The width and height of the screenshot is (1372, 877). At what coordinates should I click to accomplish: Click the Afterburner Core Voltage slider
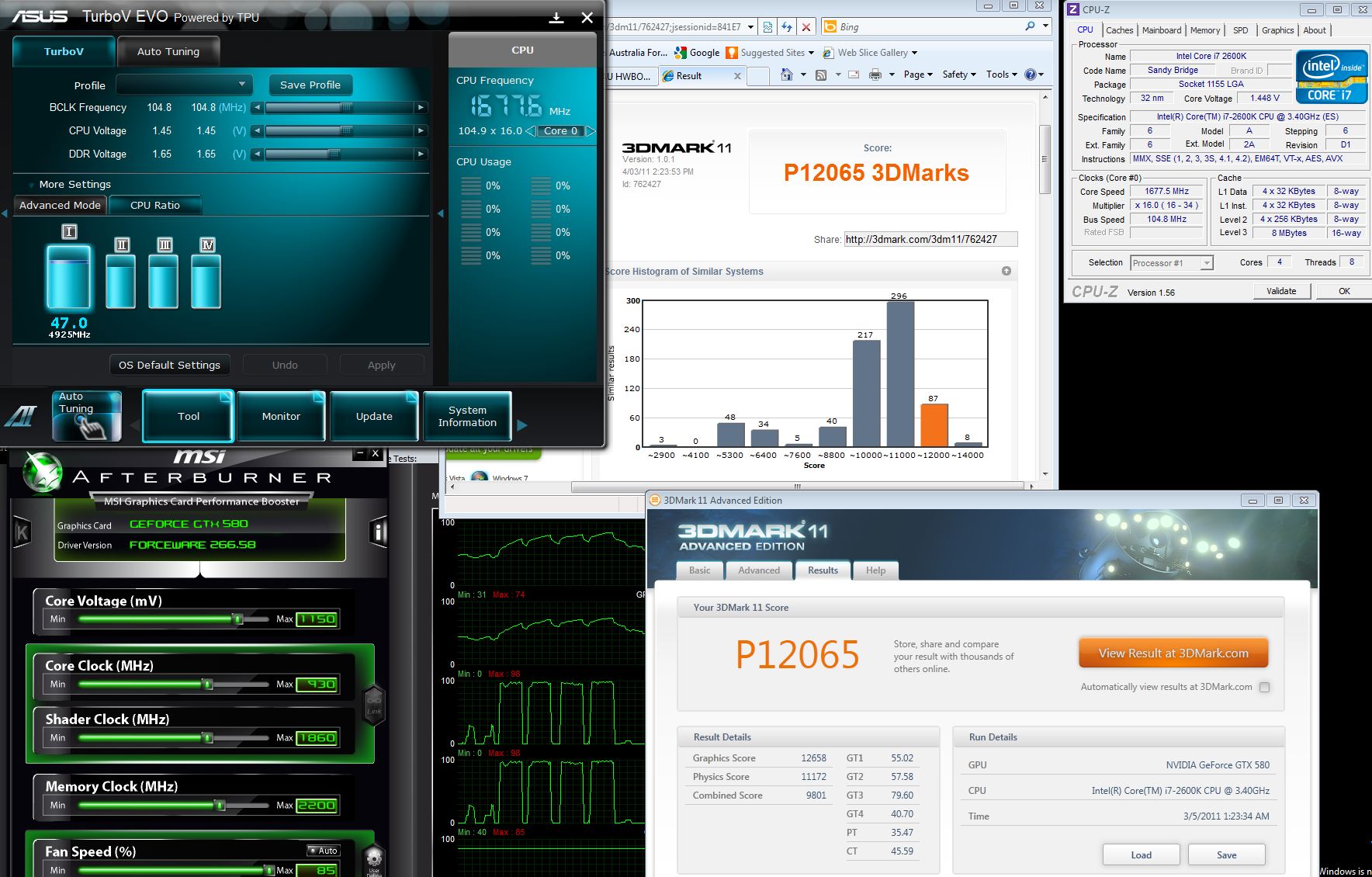174,619
